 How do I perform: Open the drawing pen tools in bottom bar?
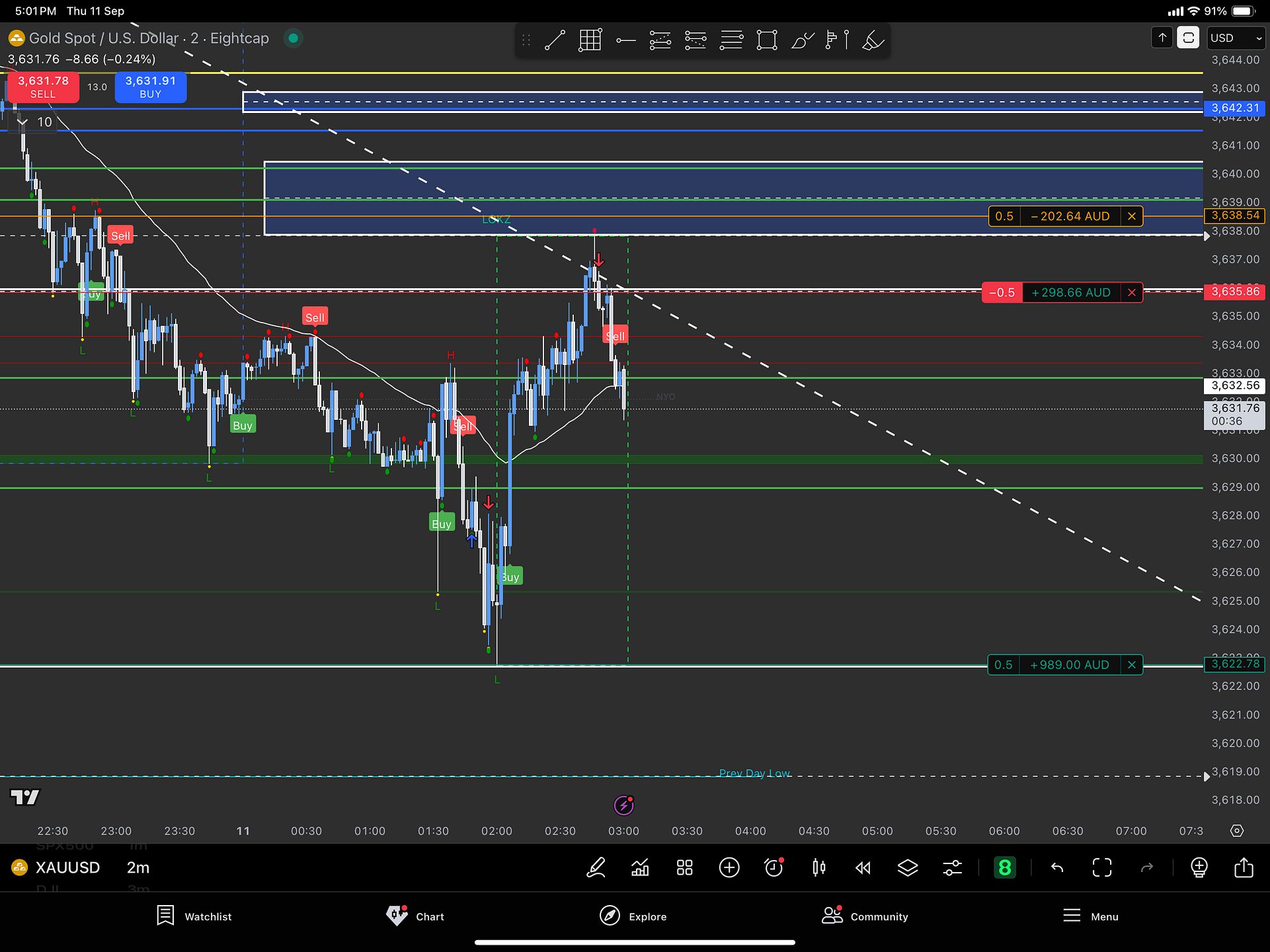point(596,867)
